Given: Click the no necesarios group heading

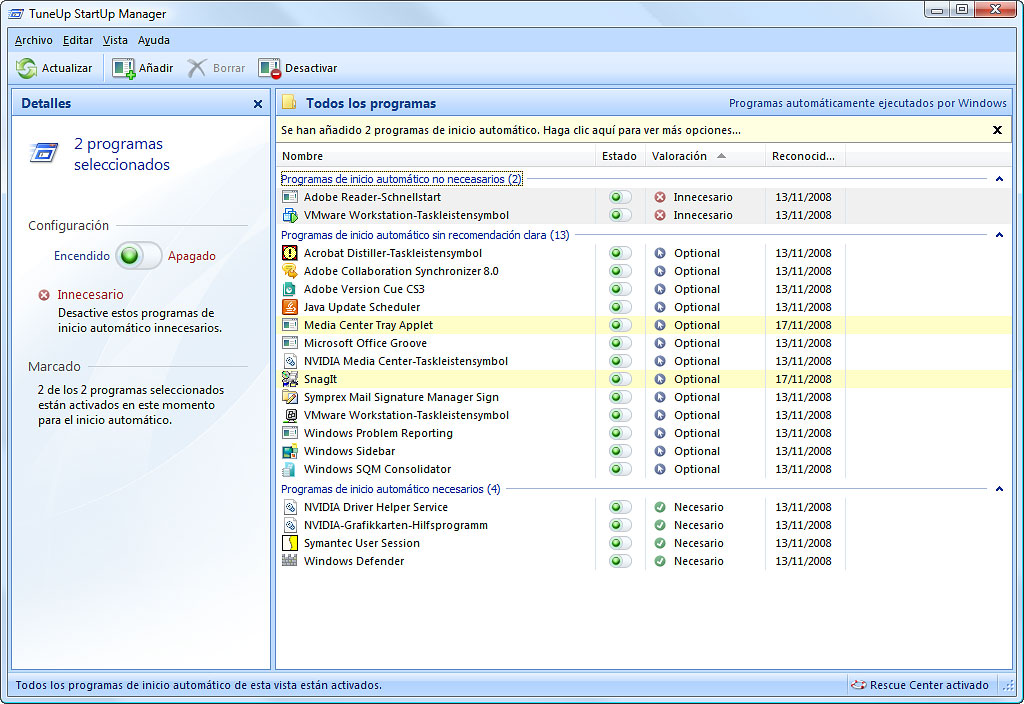Looking at the screenshot, I should coord(402,179).
